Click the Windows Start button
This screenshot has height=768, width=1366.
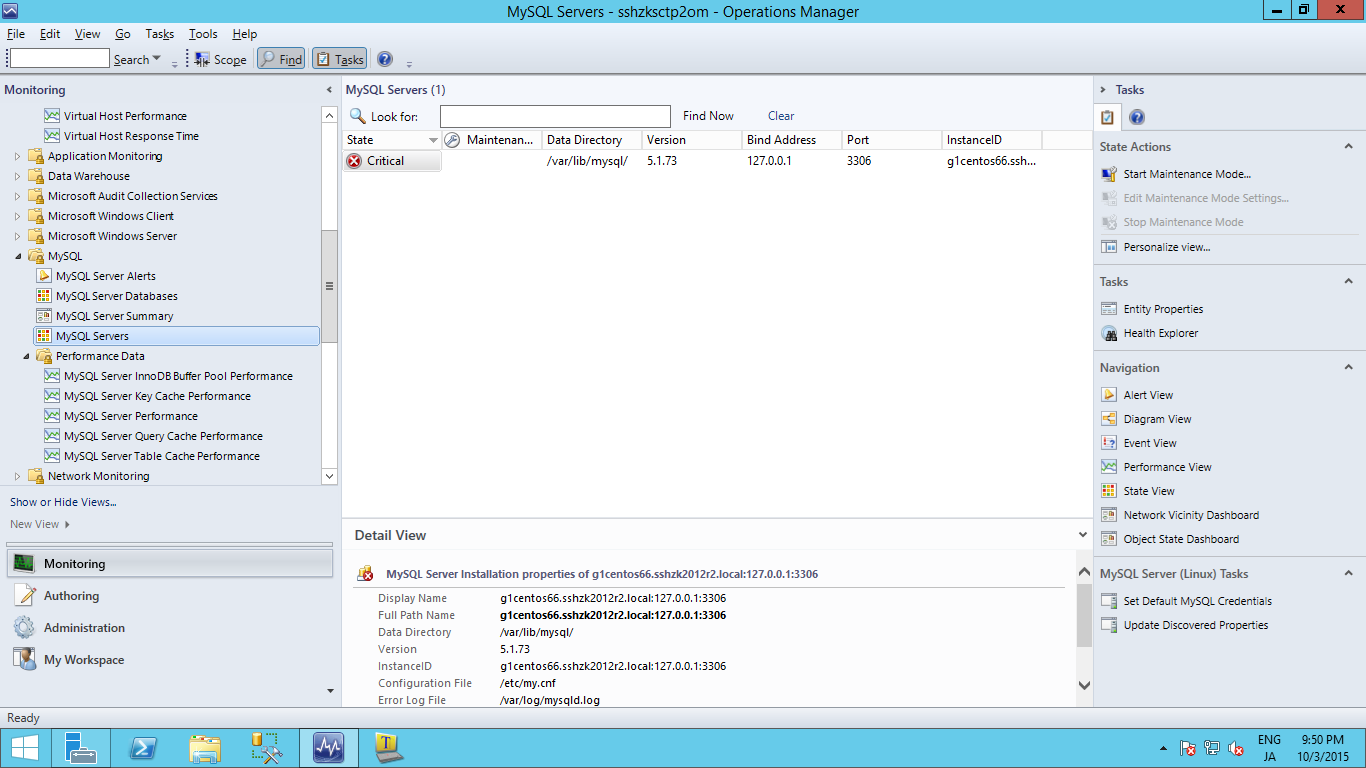tap(24, 747)
